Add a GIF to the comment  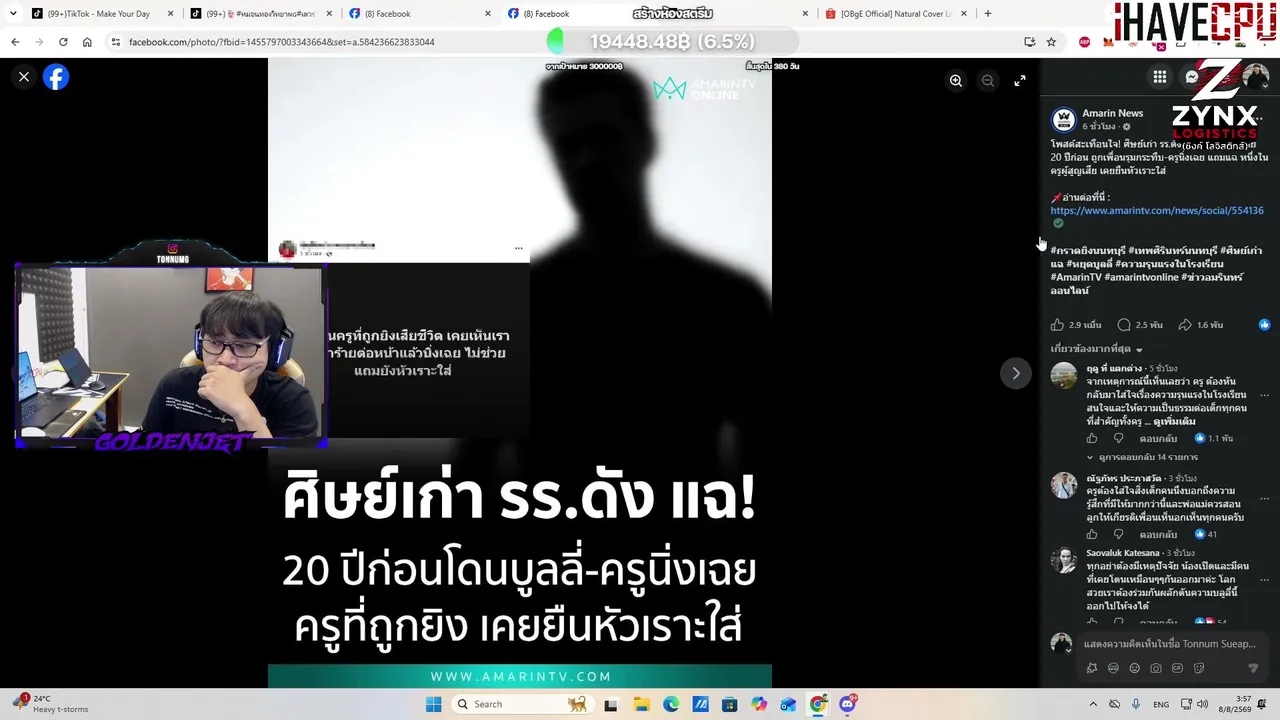[x=1177, y=668]
